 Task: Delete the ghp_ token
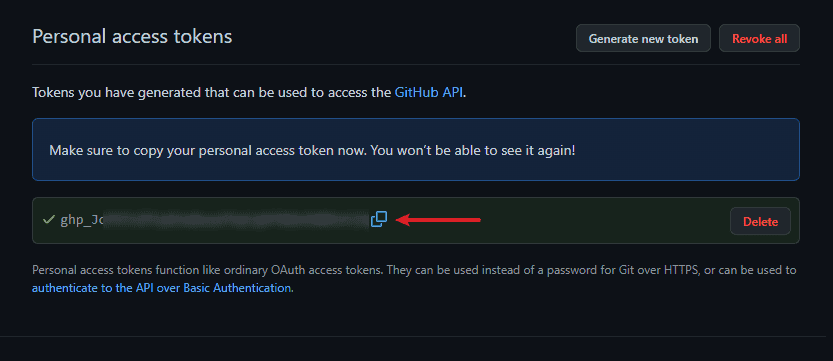coord(760,221)
